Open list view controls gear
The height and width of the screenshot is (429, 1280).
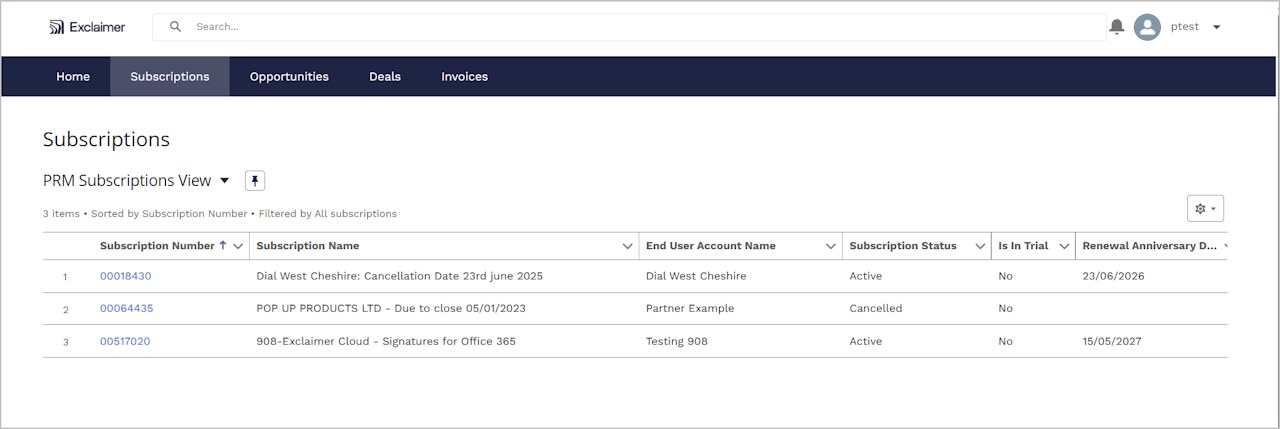pos(1205,208)
